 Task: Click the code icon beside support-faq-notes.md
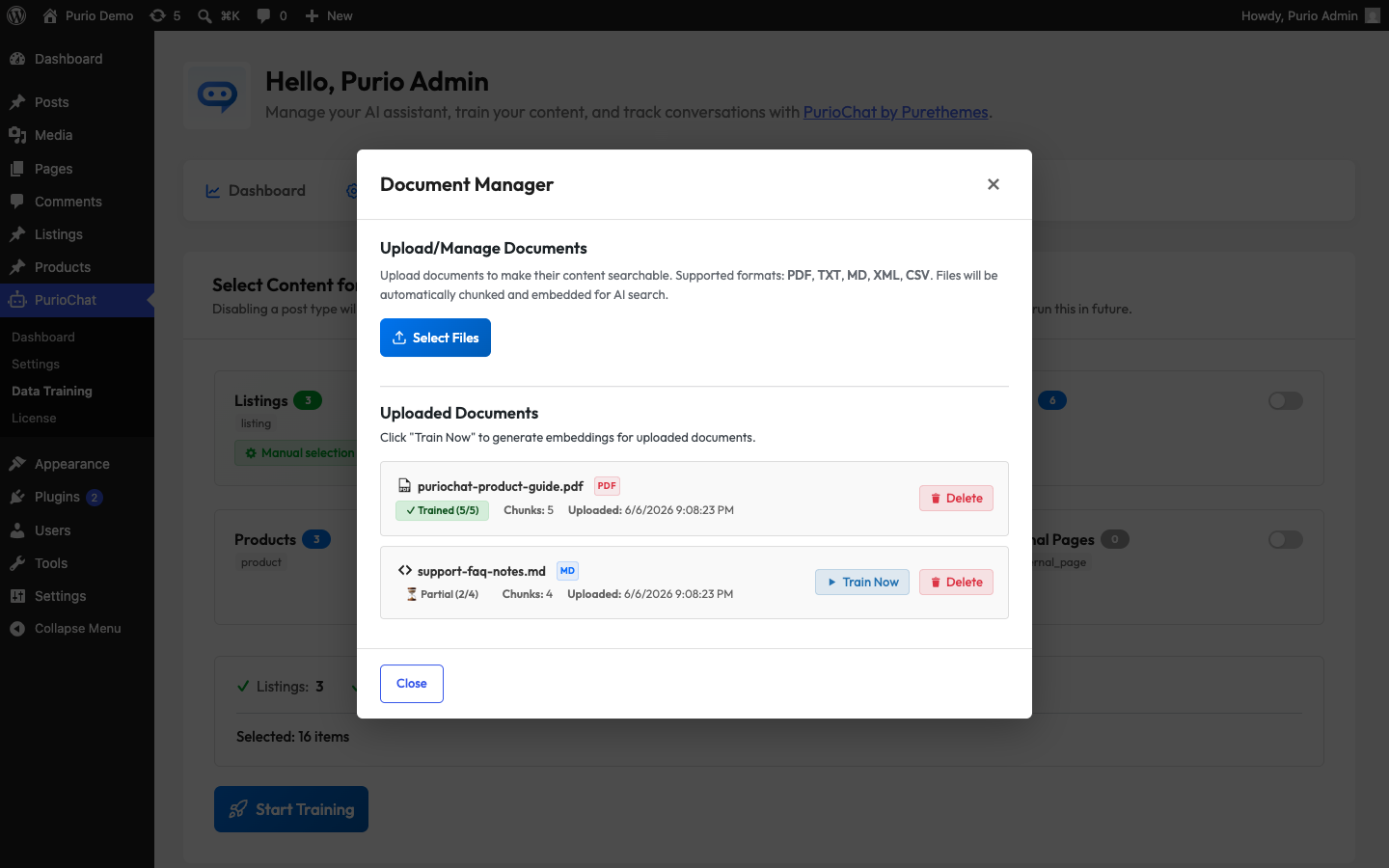coord(405,571)
